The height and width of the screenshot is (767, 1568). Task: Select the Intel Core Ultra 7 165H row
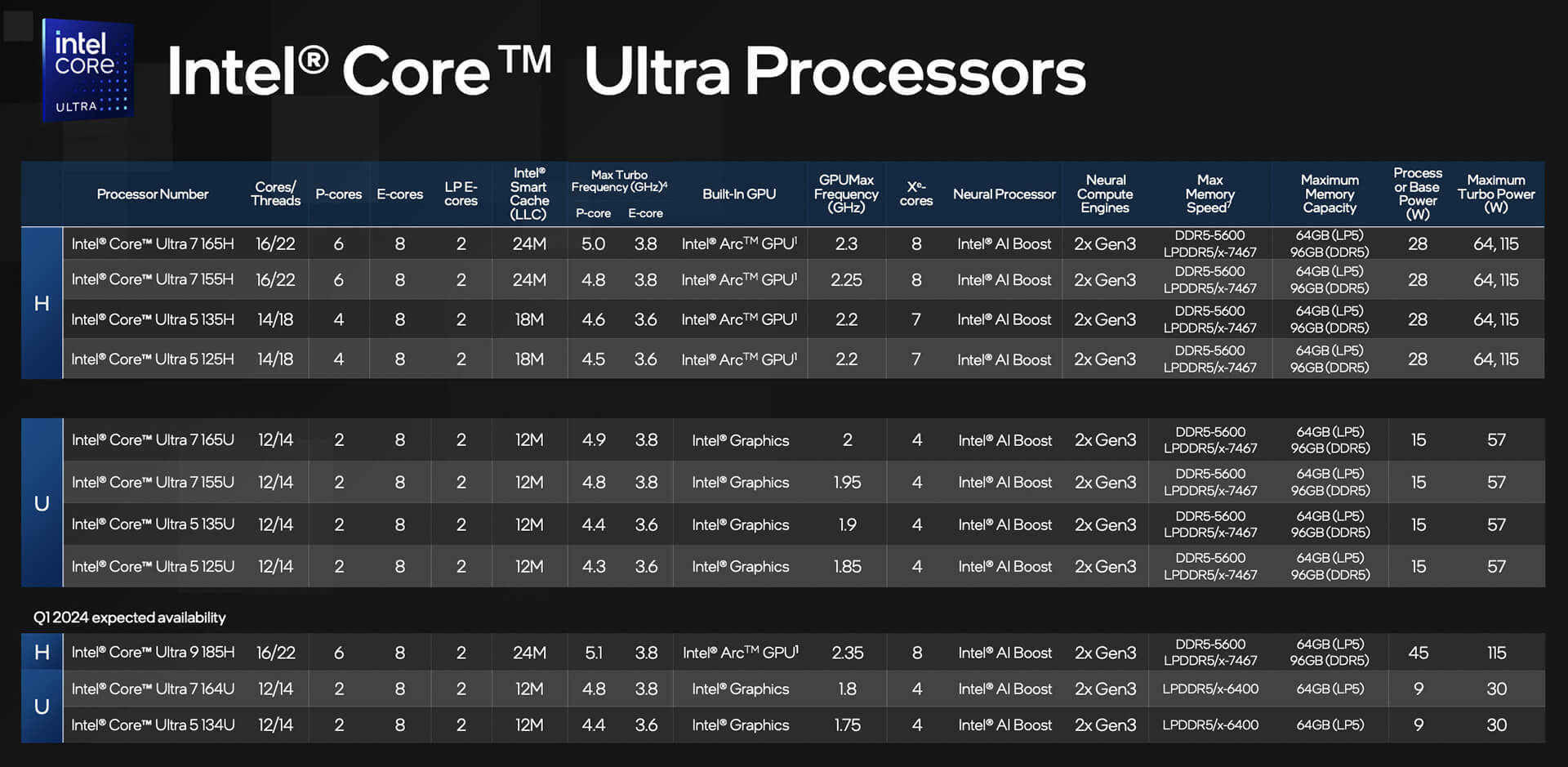tap(153, 244)
